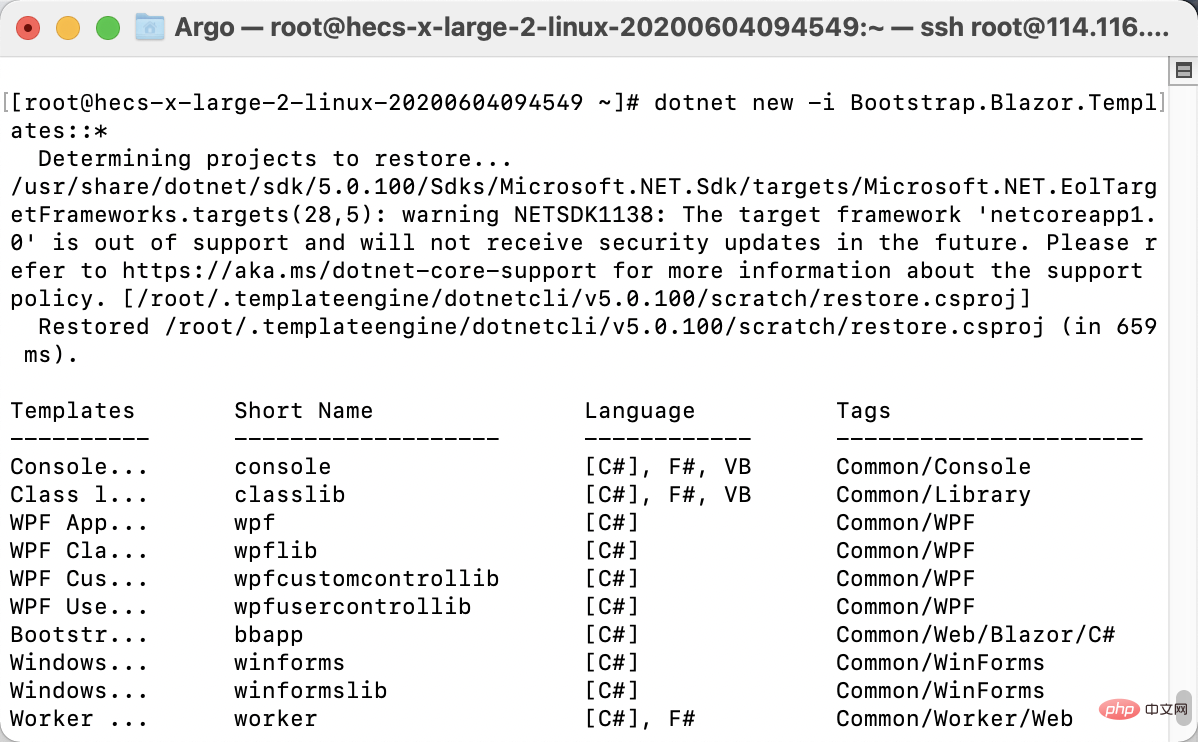Click the 'wpfcustomcontrollib' short name
This screenshot has height=742, width=1198.
367,578
